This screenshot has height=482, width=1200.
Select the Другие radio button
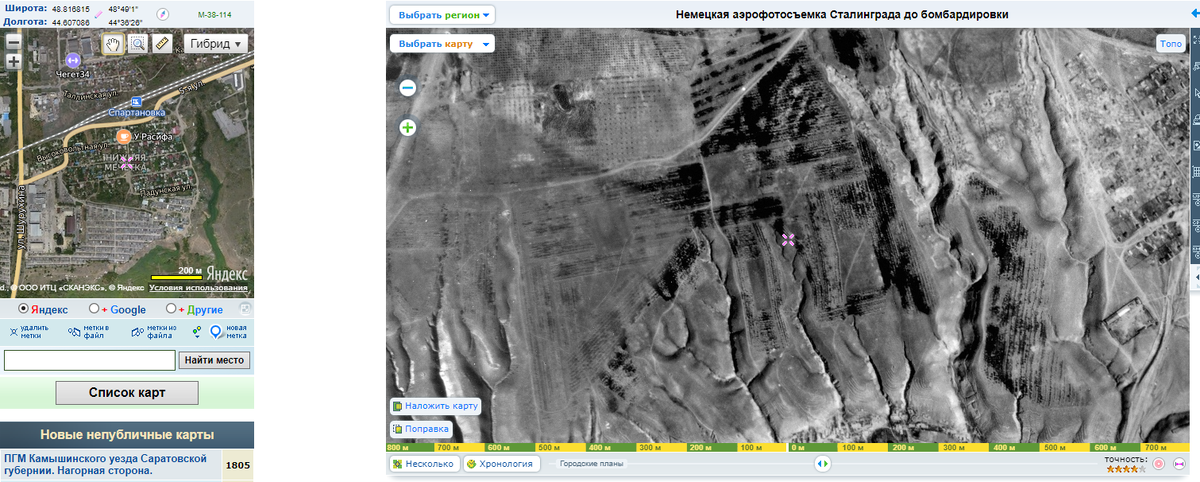tap(171, 309)
